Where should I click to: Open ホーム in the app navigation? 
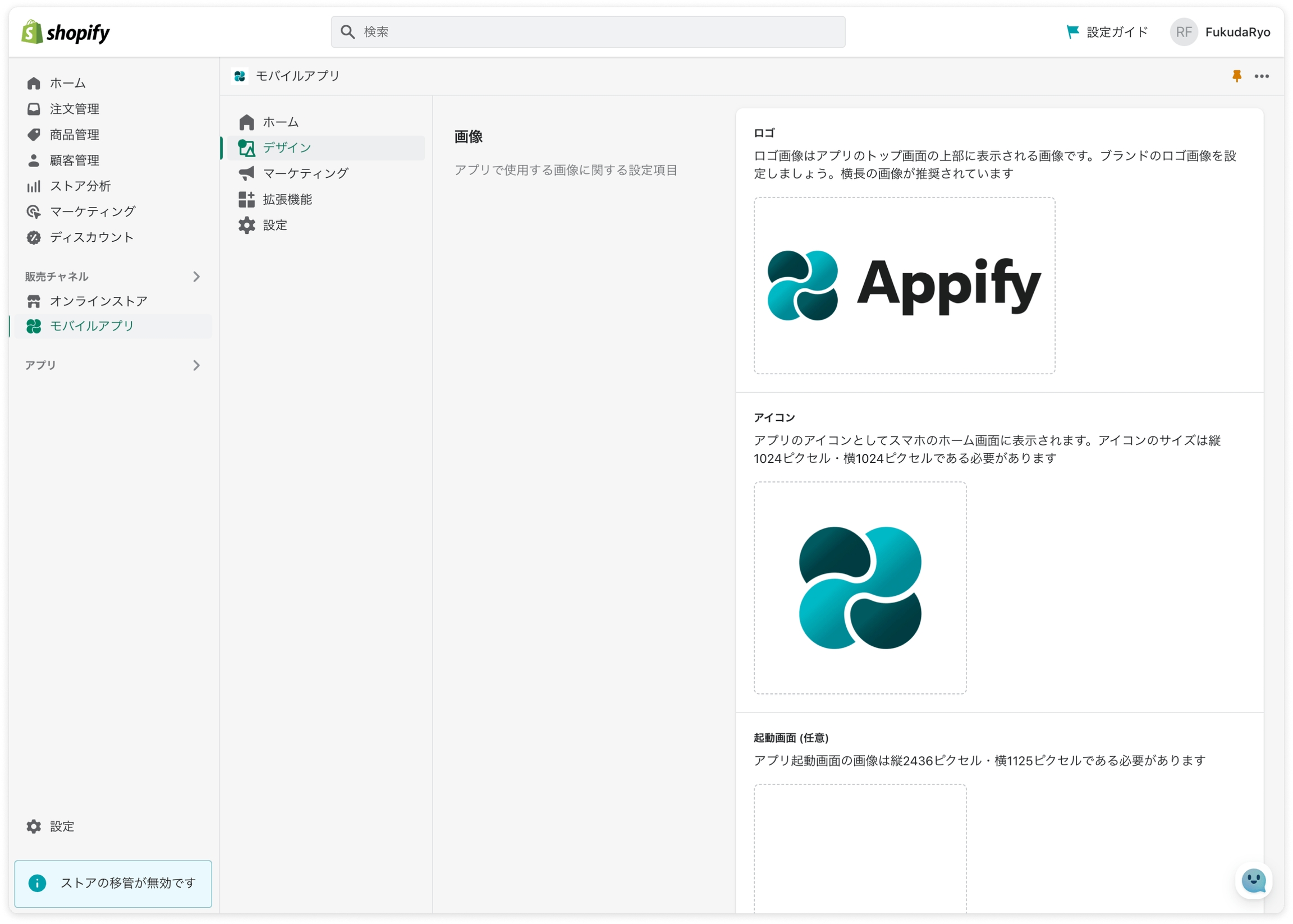point(281,122)
